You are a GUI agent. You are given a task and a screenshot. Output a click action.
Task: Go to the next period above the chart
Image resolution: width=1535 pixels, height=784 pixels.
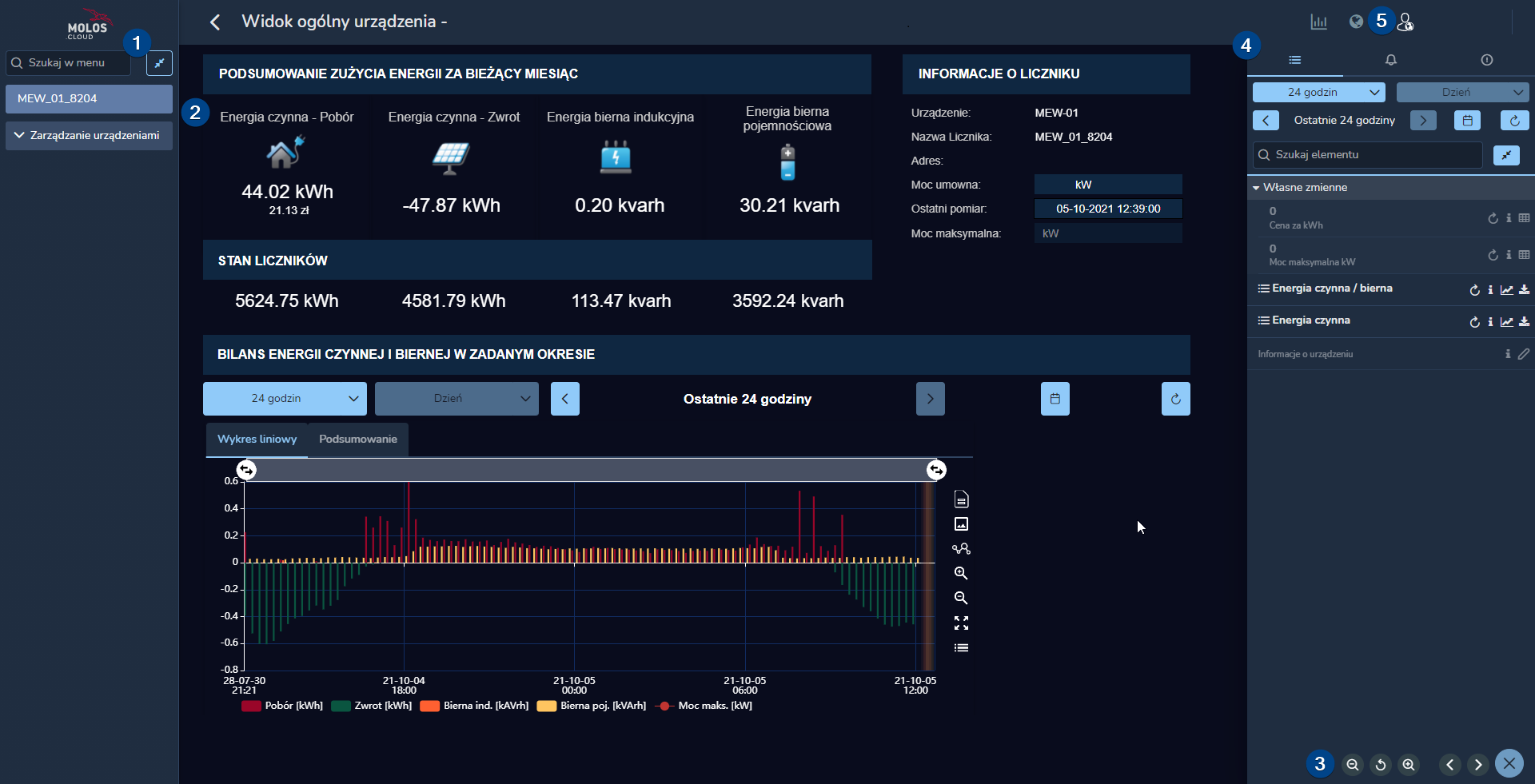pos(931,399)
